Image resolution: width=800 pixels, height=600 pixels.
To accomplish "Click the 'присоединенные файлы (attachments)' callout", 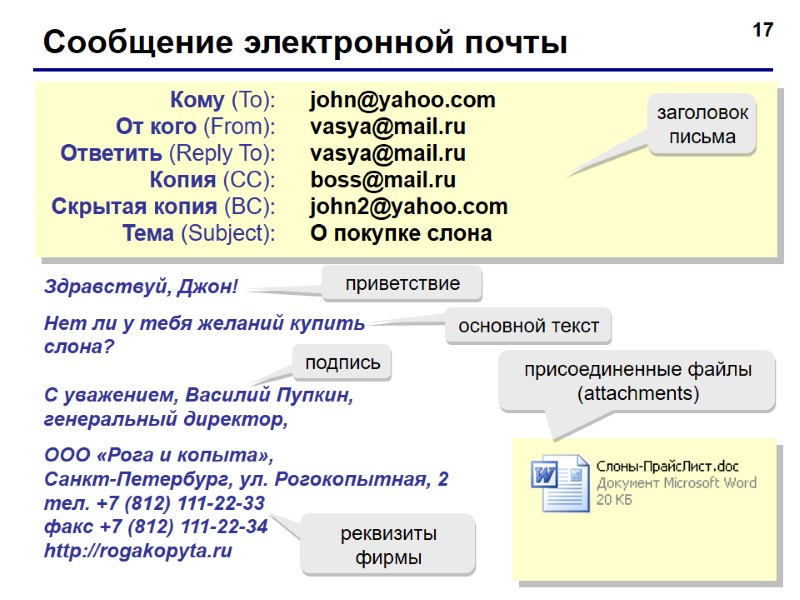I will click(x=638, y=381).
